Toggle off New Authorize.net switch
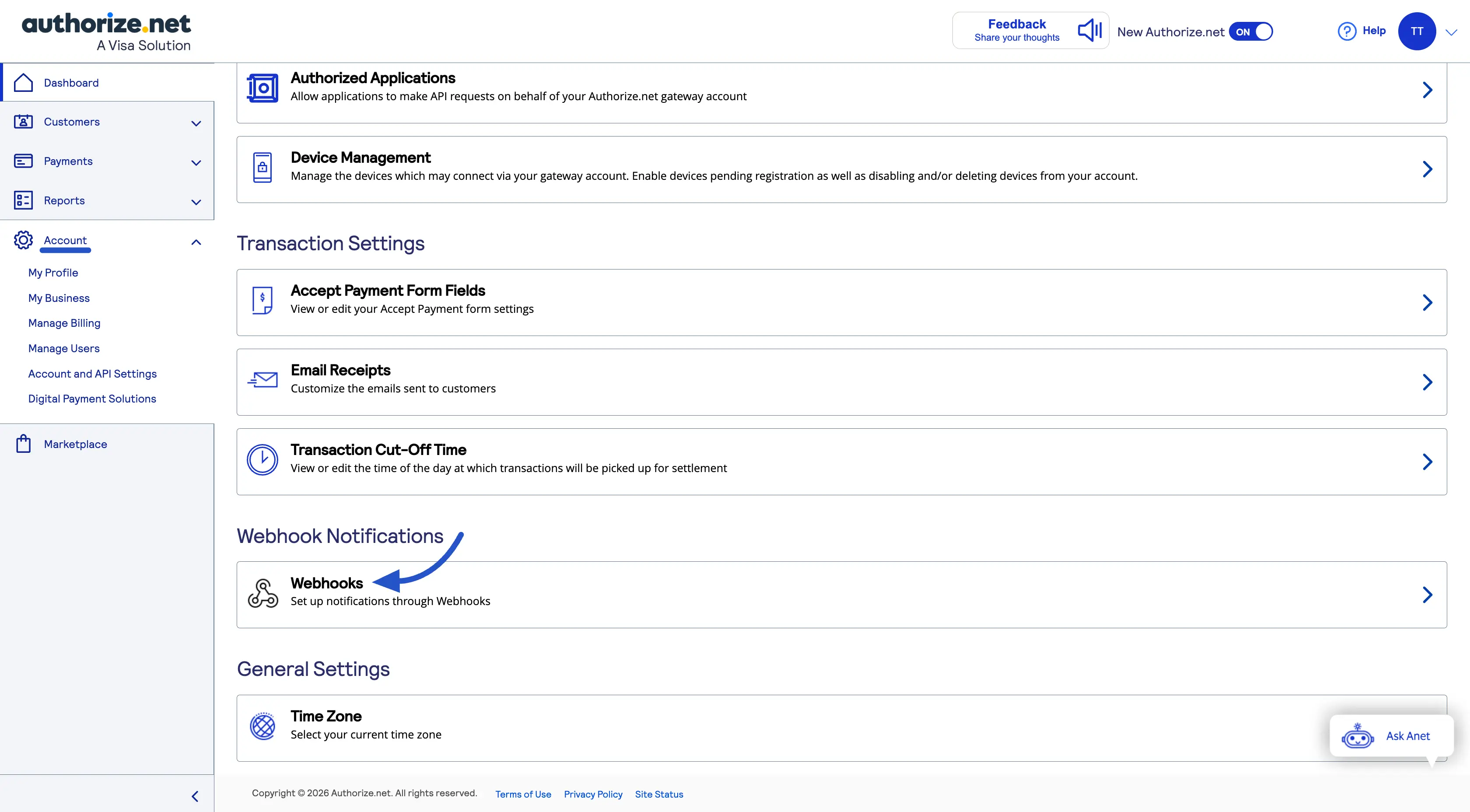The height and width of the screenshot is (812, 1470). 1251,31
